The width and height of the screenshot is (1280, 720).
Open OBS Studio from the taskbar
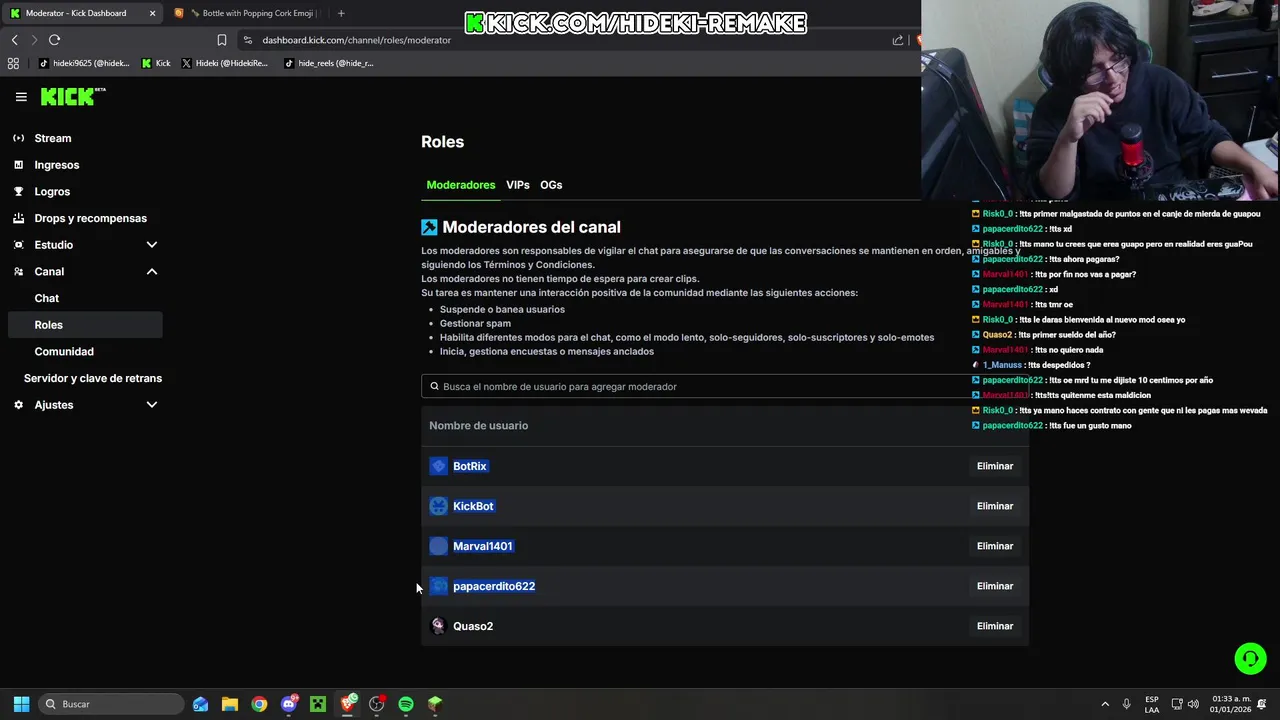pyautogui.click(x=376, y=704)
